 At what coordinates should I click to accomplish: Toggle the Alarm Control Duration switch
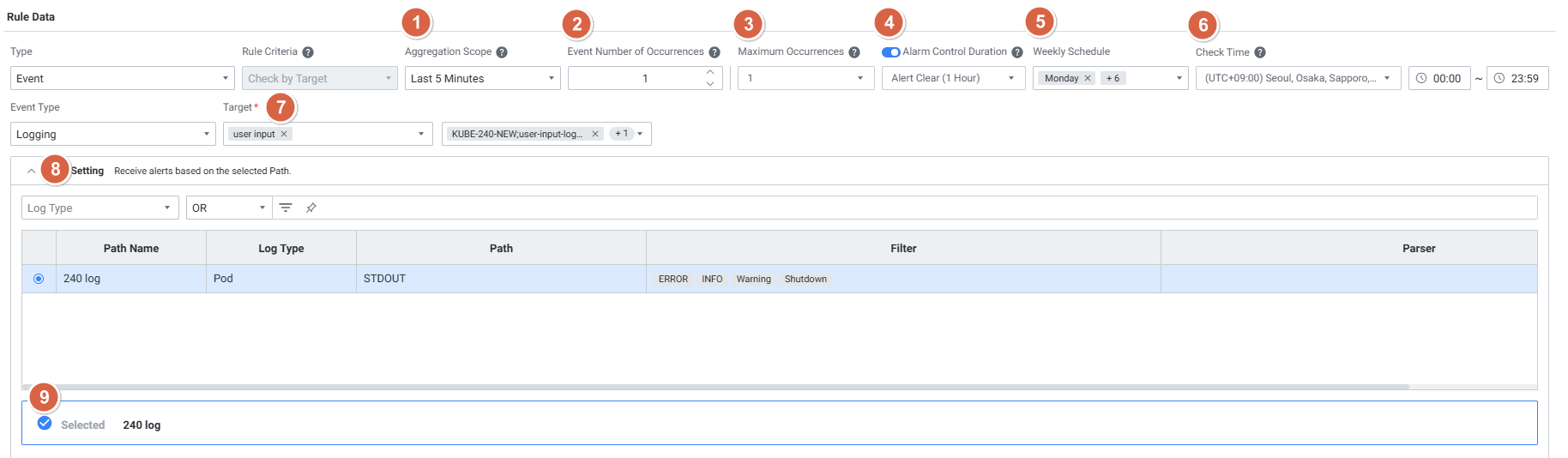click(890, 52)
